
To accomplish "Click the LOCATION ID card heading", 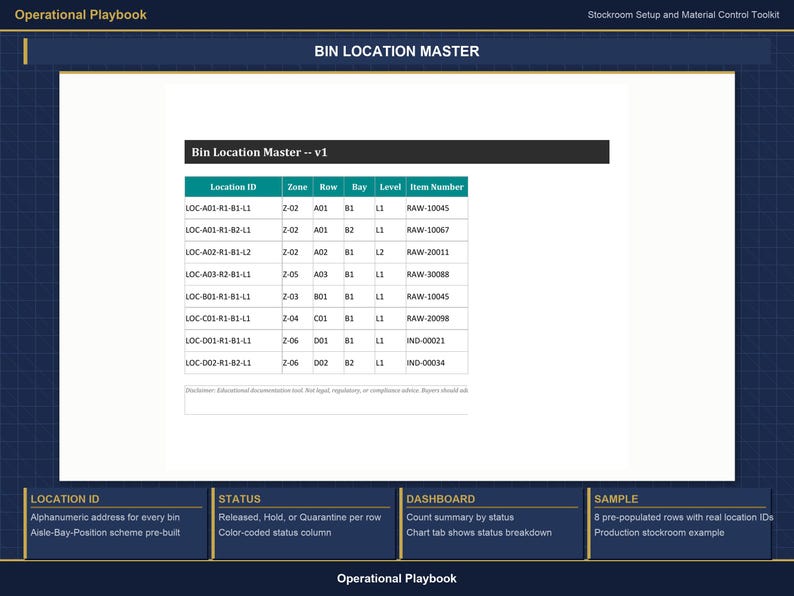I will point(65,499).
